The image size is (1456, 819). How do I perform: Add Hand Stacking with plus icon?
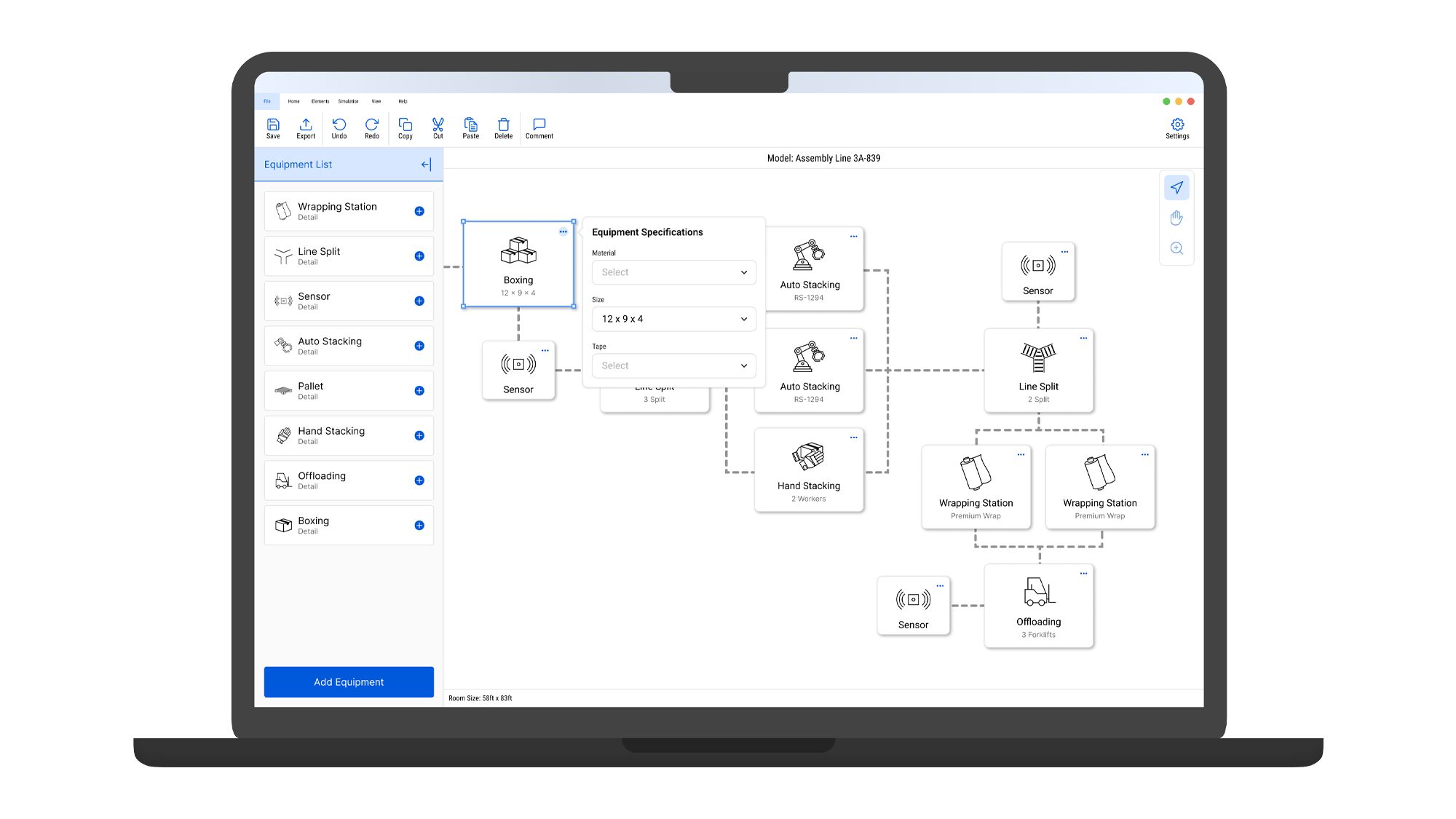coord(419,436)
